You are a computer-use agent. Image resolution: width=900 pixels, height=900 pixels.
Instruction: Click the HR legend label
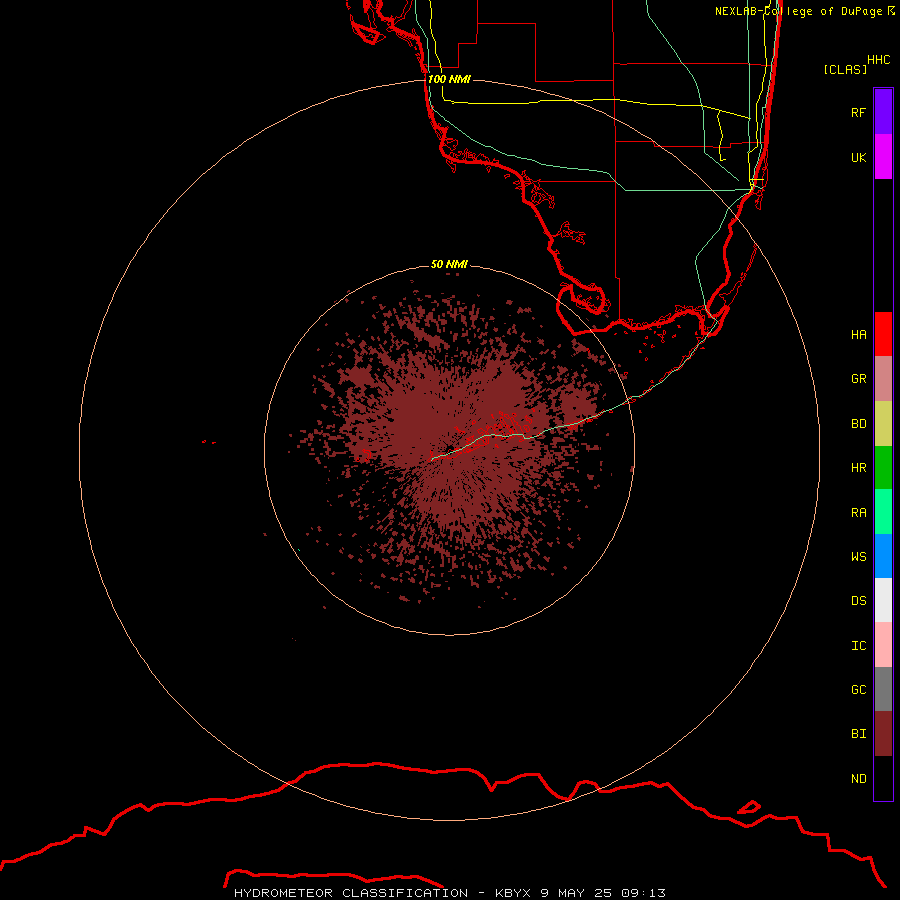pos(858,468)
